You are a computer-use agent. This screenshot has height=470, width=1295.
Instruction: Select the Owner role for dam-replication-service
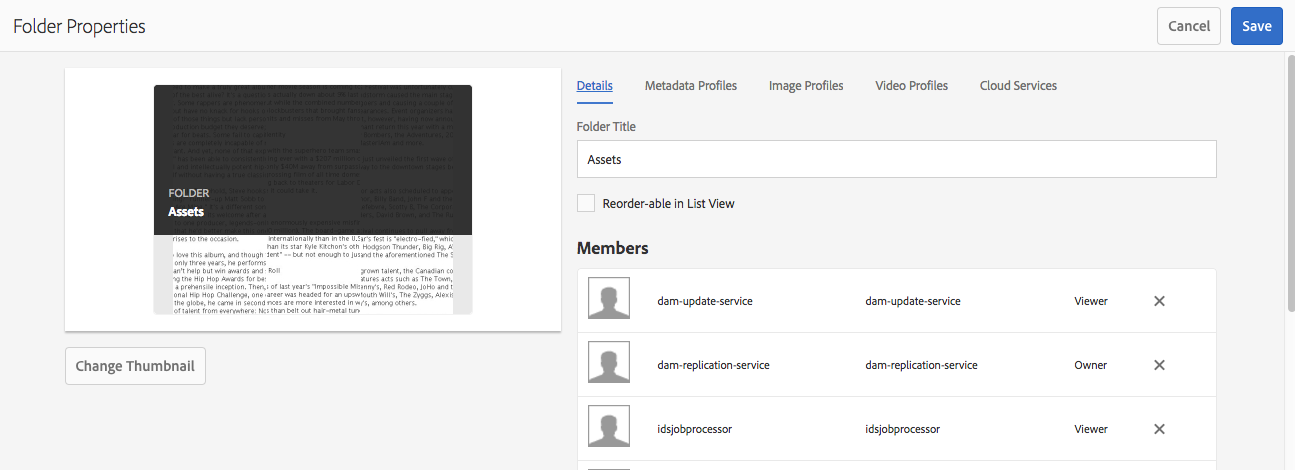pos(1091,365)
